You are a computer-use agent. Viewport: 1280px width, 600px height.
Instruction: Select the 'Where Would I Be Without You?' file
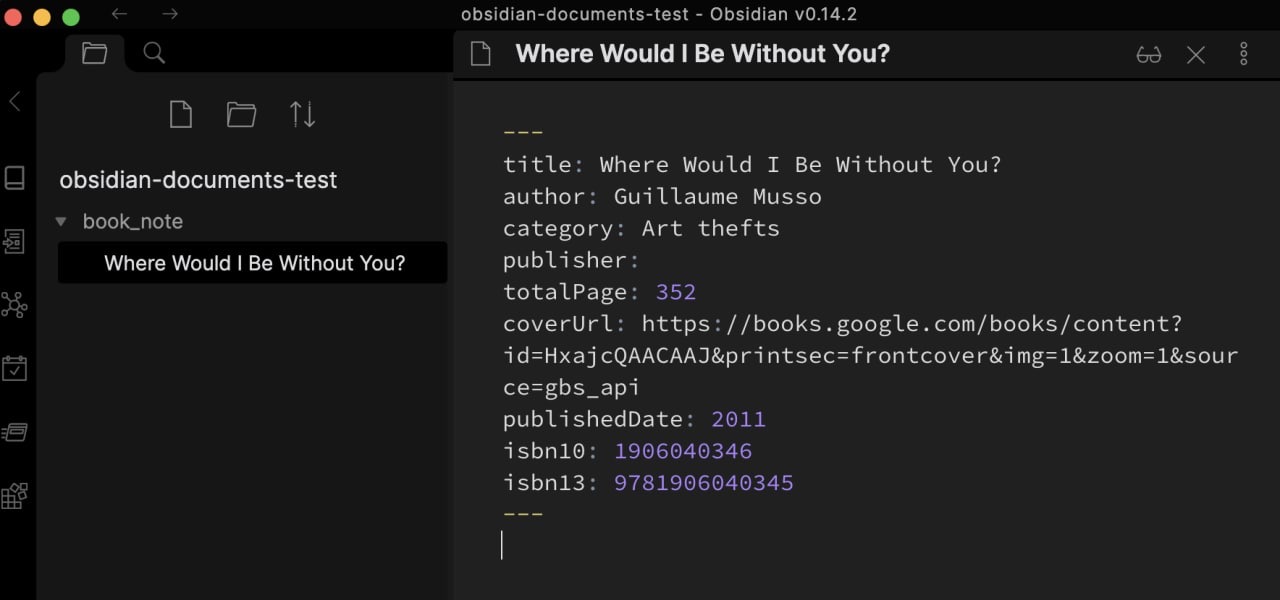click(x=253, y=263)
